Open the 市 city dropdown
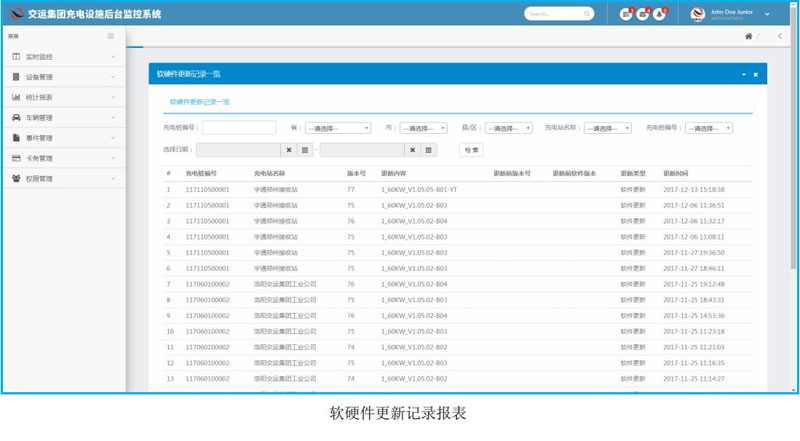 coord(423,128)
